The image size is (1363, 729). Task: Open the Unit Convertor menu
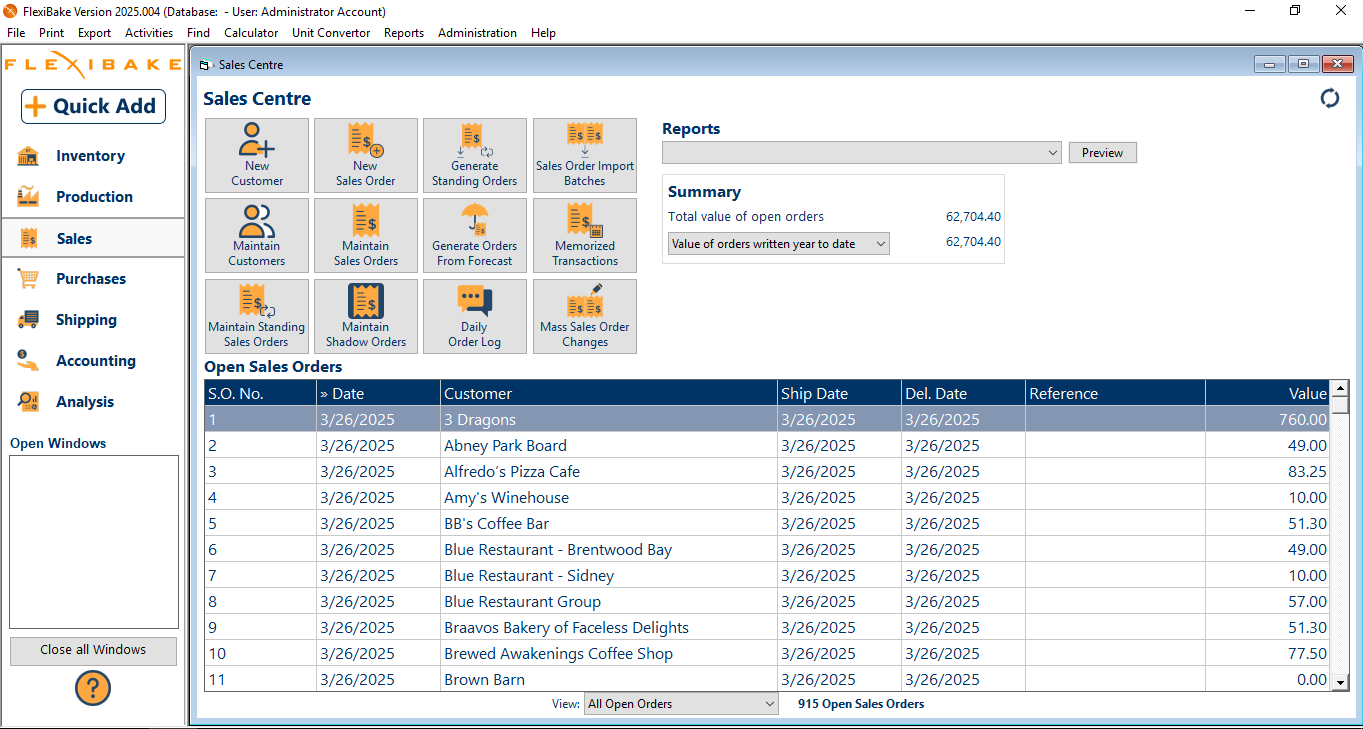[x=331, y=33]
